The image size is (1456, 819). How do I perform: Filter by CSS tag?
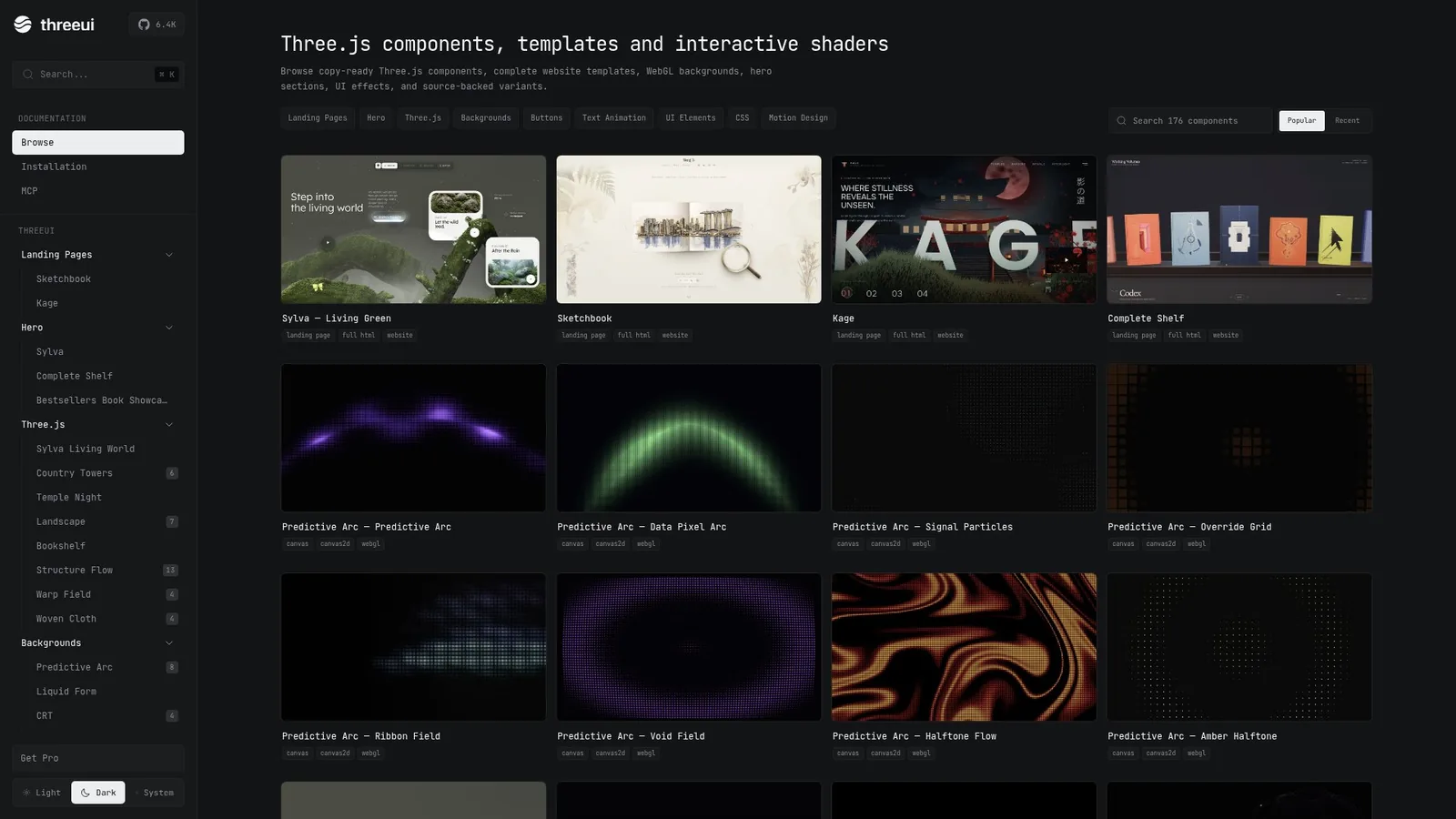click(743, 118)
